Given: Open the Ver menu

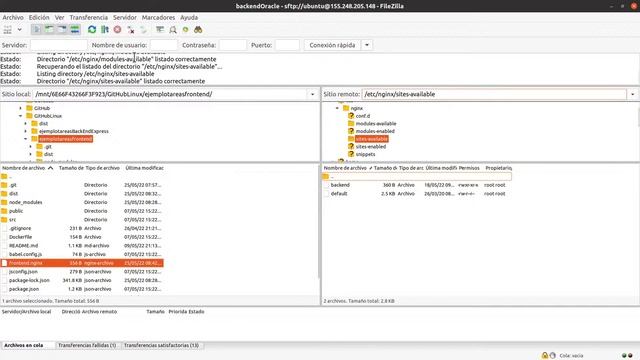Looking at the screenshot, I should (x=60, y=18).
